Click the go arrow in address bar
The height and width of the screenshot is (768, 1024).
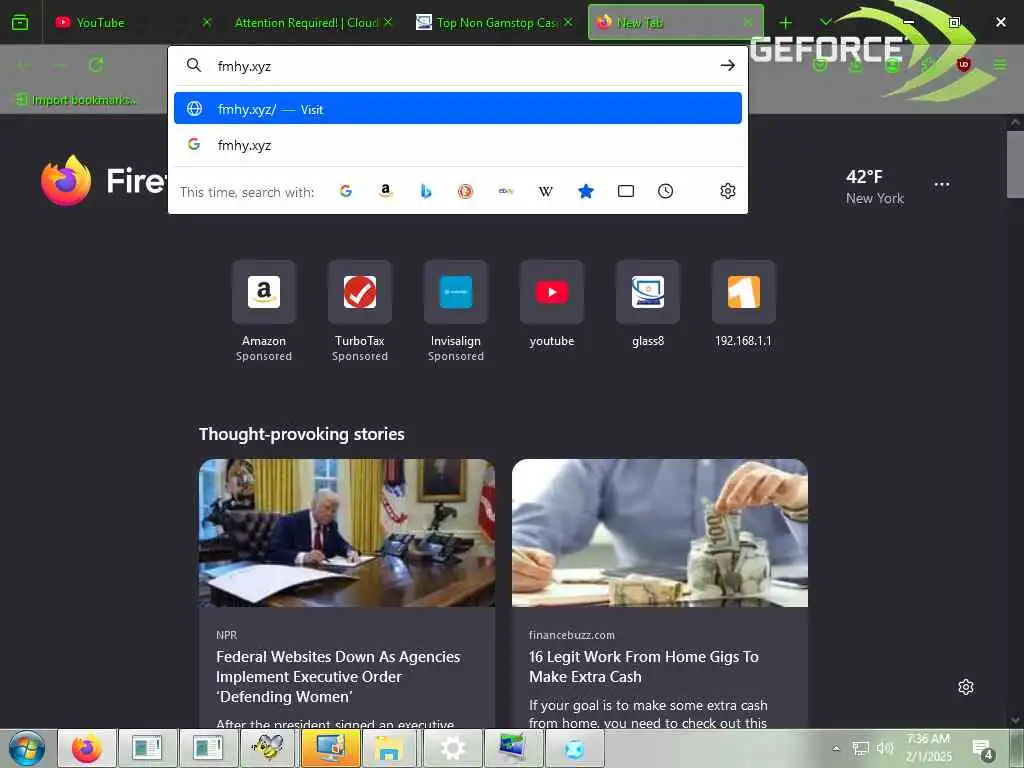728,65
